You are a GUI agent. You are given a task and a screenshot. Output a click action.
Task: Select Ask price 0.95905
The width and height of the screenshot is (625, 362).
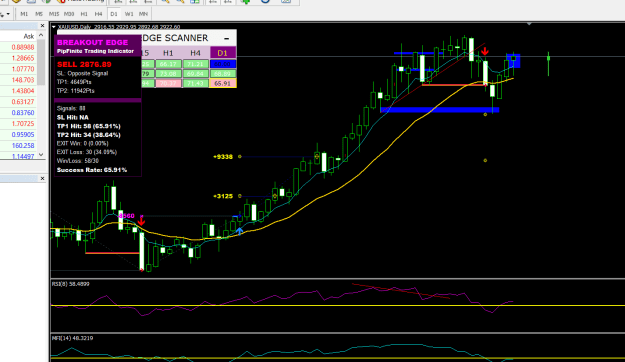point(23,135)
